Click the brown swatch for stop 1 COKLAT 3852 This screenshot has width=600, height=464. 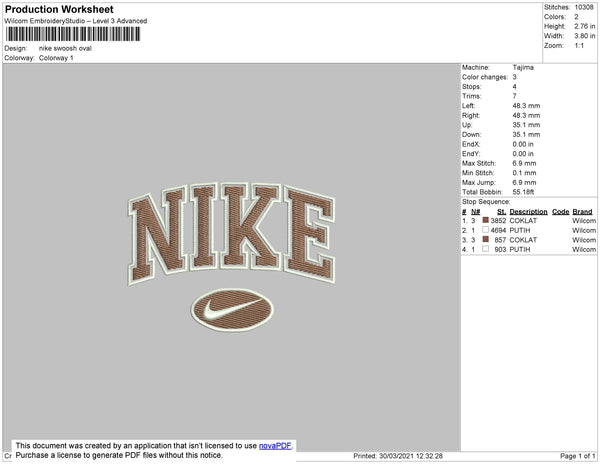[486, 220]
